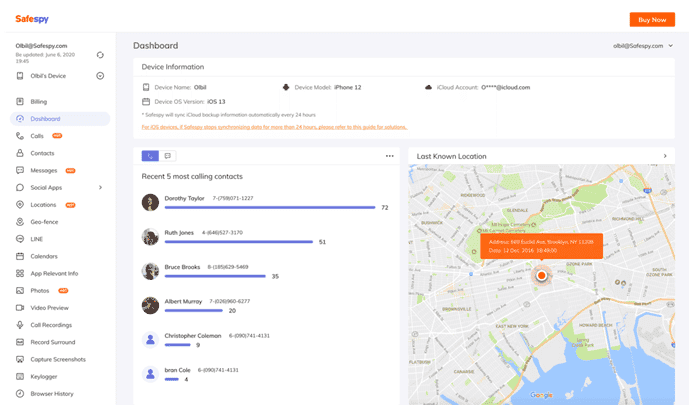Click the Device OS Version calendar icon

146,101
